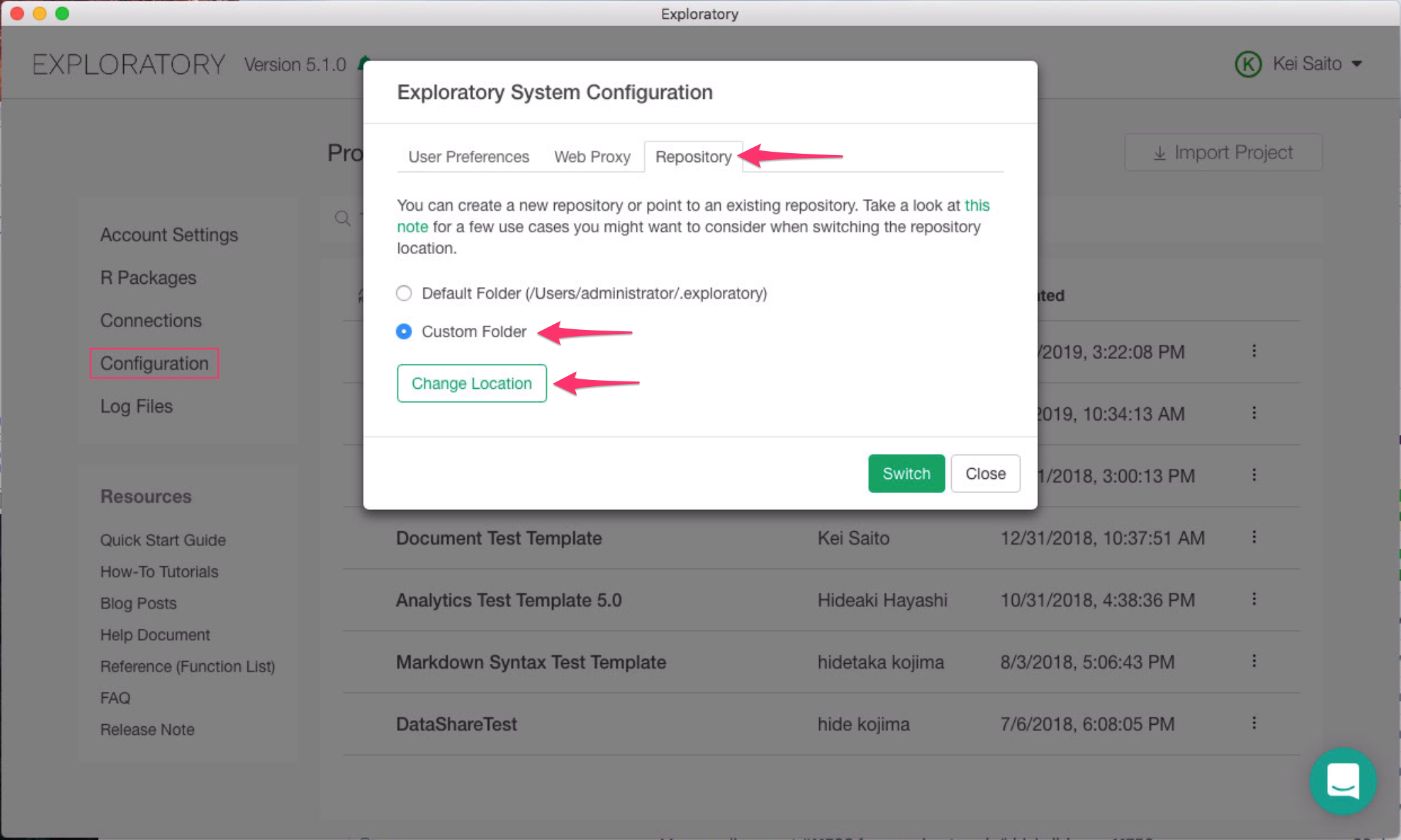The width and height of the screenshot is (1401, 840).
Task: Open more options for DataShareTest row
Action: (1254, 723)
